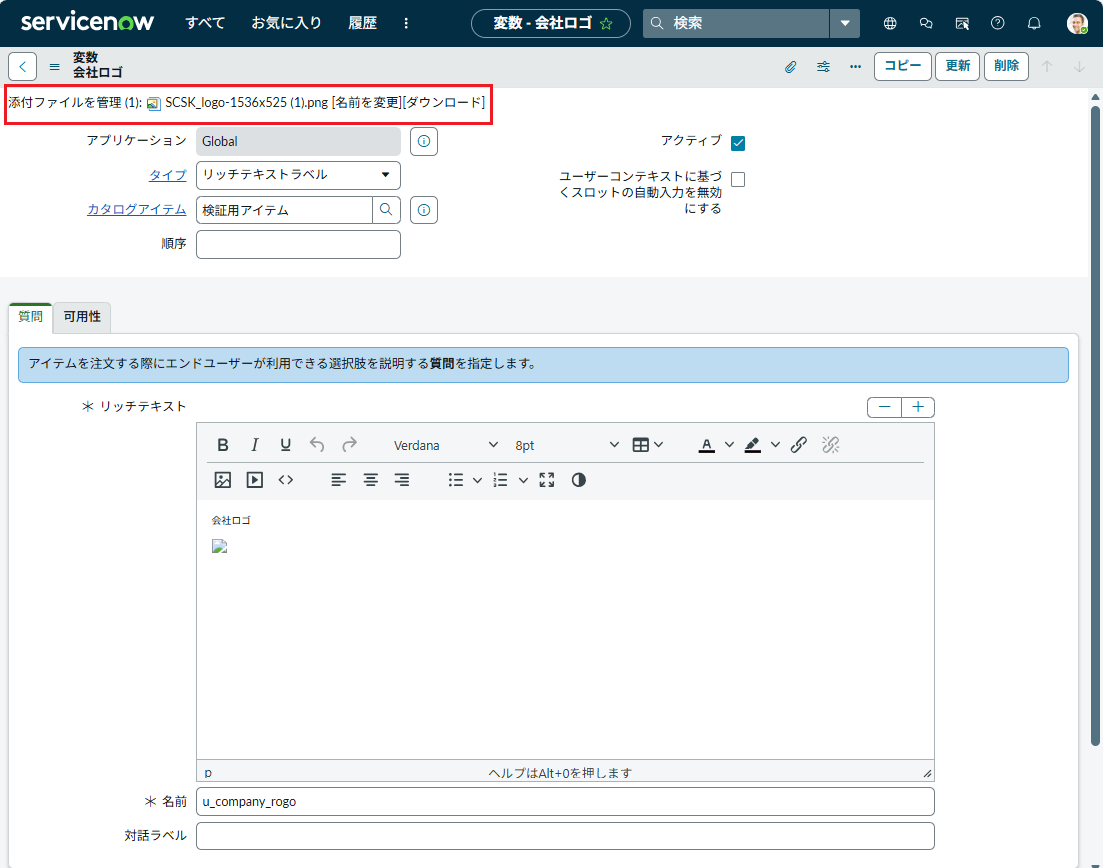Image resolution: width=1103 pixels, height=868 pixels.
Task: Open the タイプ dropdown
Action: (298, 175)
